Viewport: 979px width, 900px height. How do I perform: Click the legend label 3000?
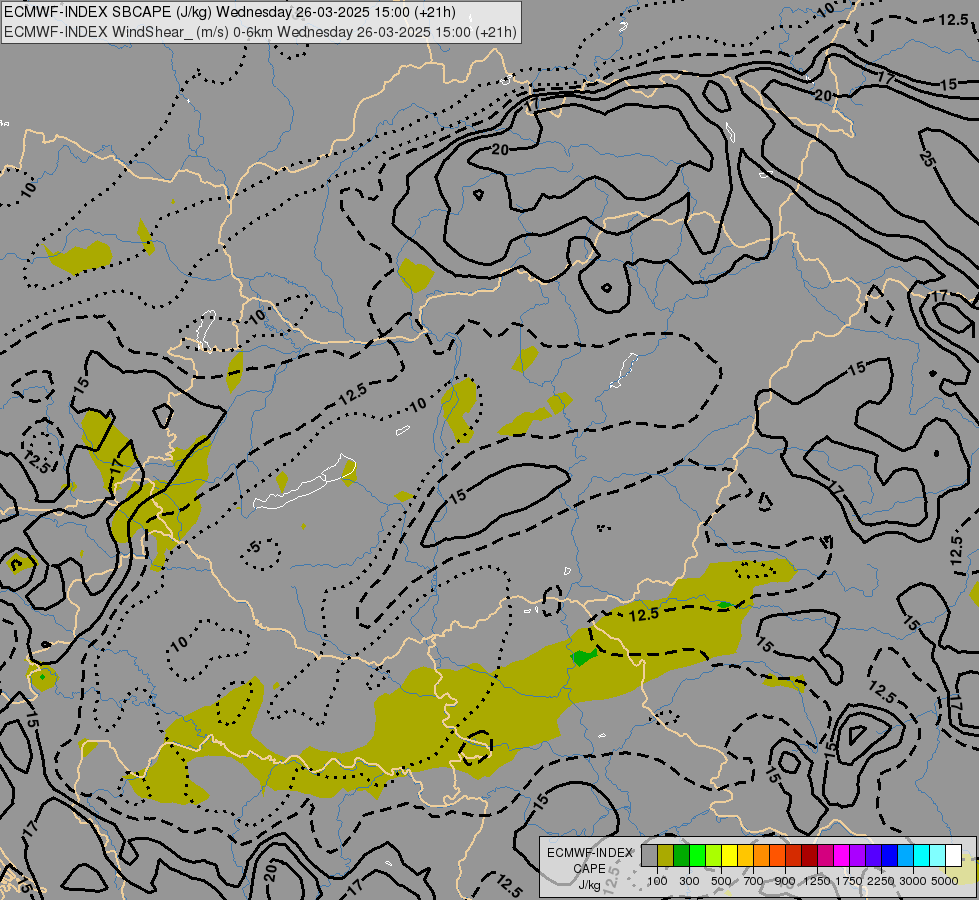pos(913,881)
